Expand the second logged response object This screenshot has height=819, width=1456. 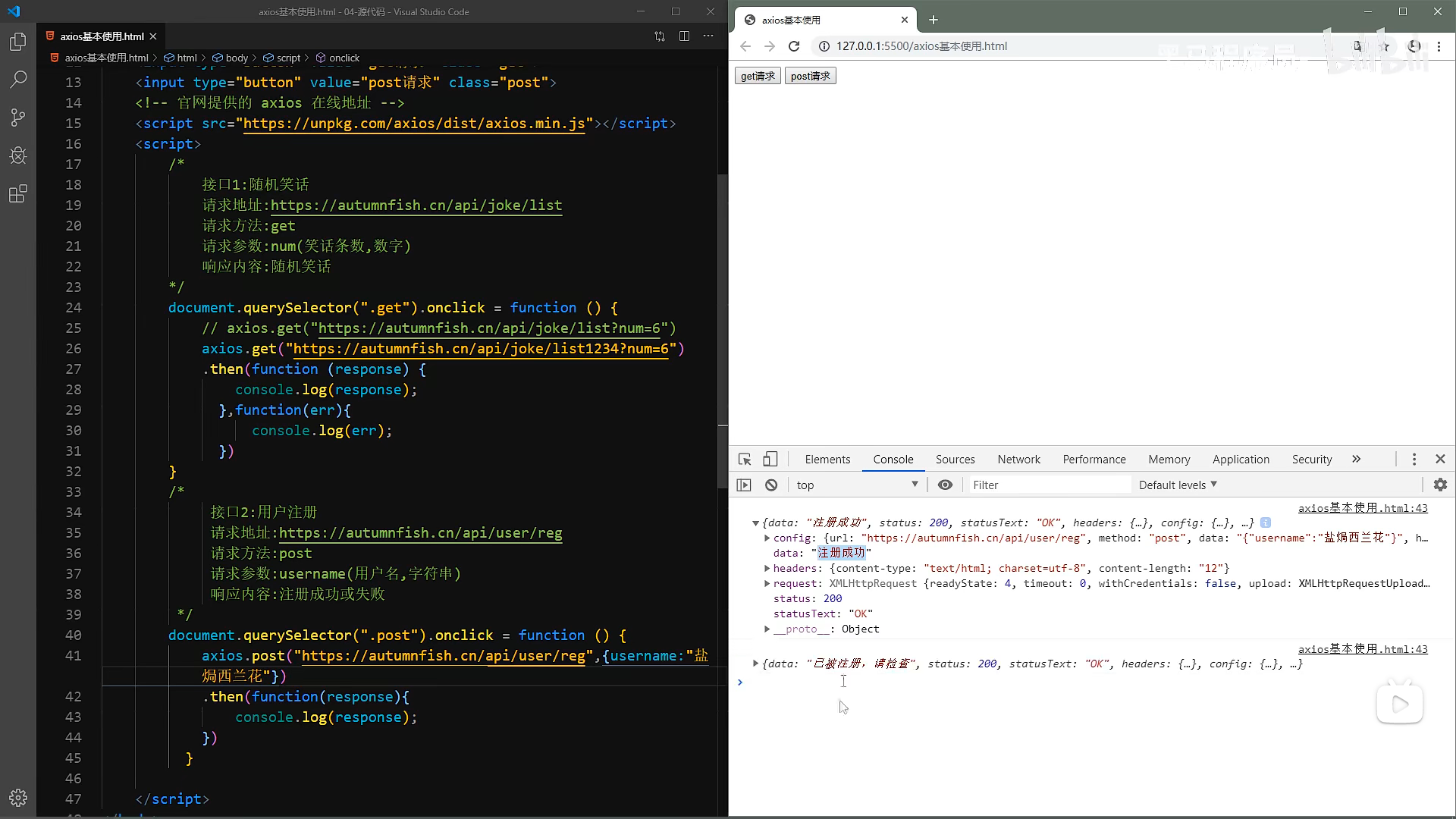755,664
